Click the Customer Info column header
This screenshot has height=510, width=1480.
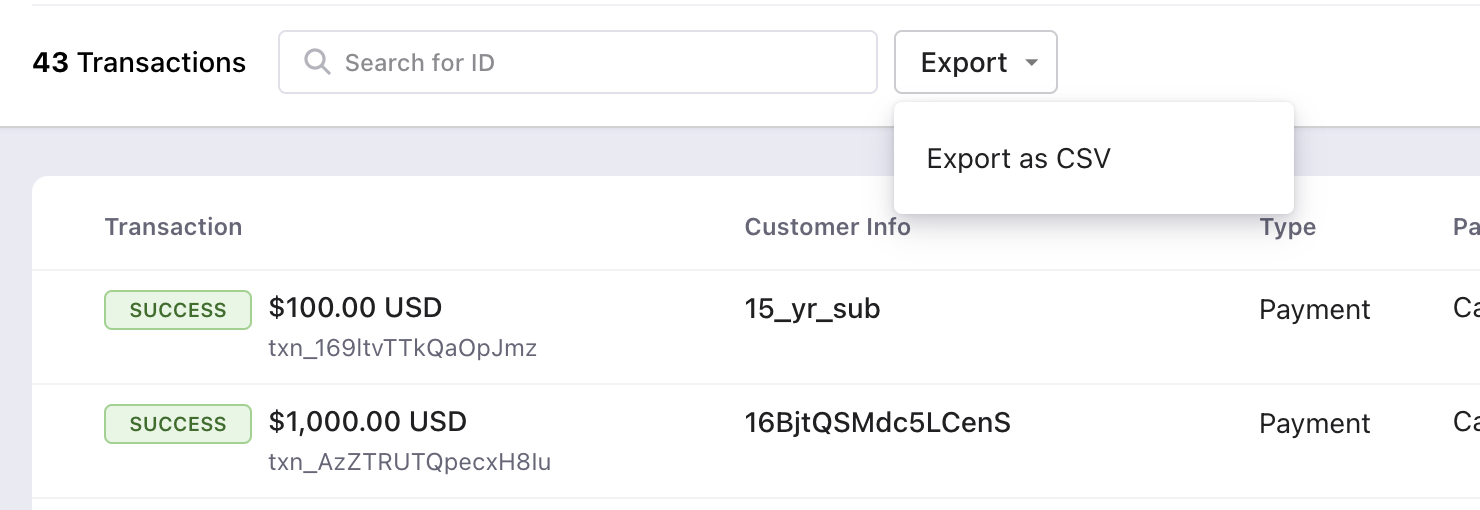[827, 227]
